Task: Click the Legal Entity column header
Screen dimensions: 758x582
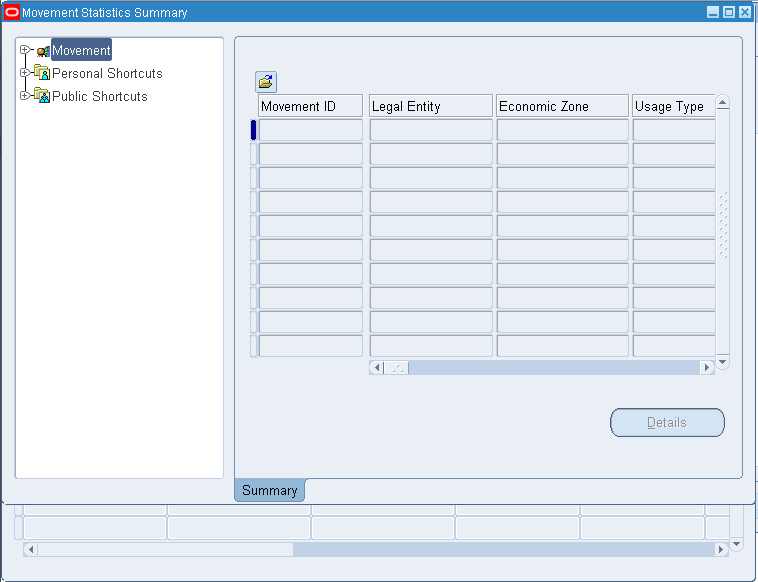Action: 431,106
